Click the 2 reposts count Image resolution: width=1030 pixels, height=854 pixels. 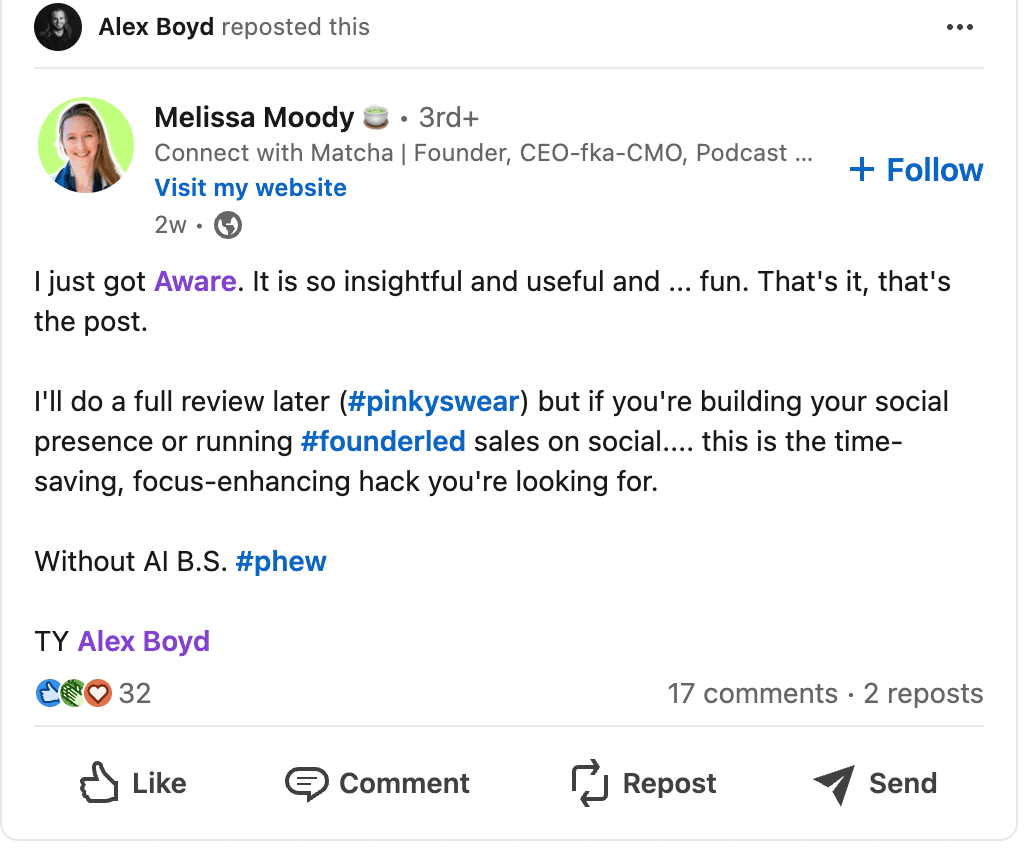tap(922, 693)
